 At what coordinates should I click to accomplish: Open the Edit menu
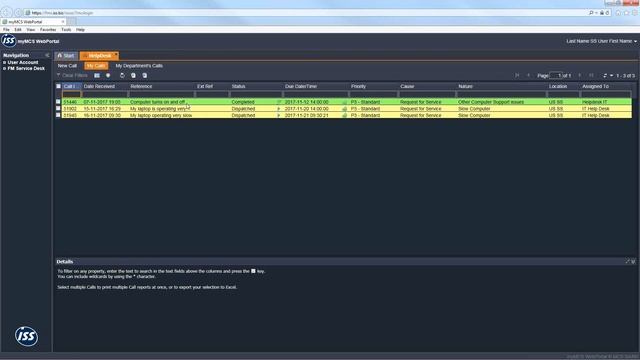click(18, 29)
